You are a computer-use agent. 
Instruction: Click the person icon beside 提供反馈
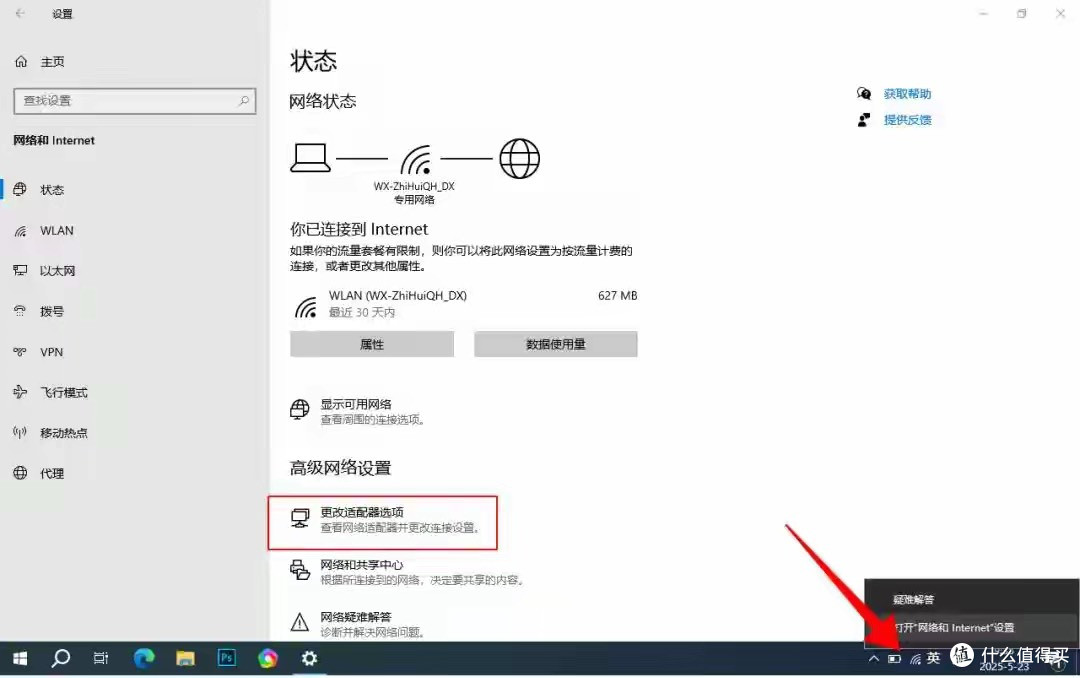coord(863,120)
